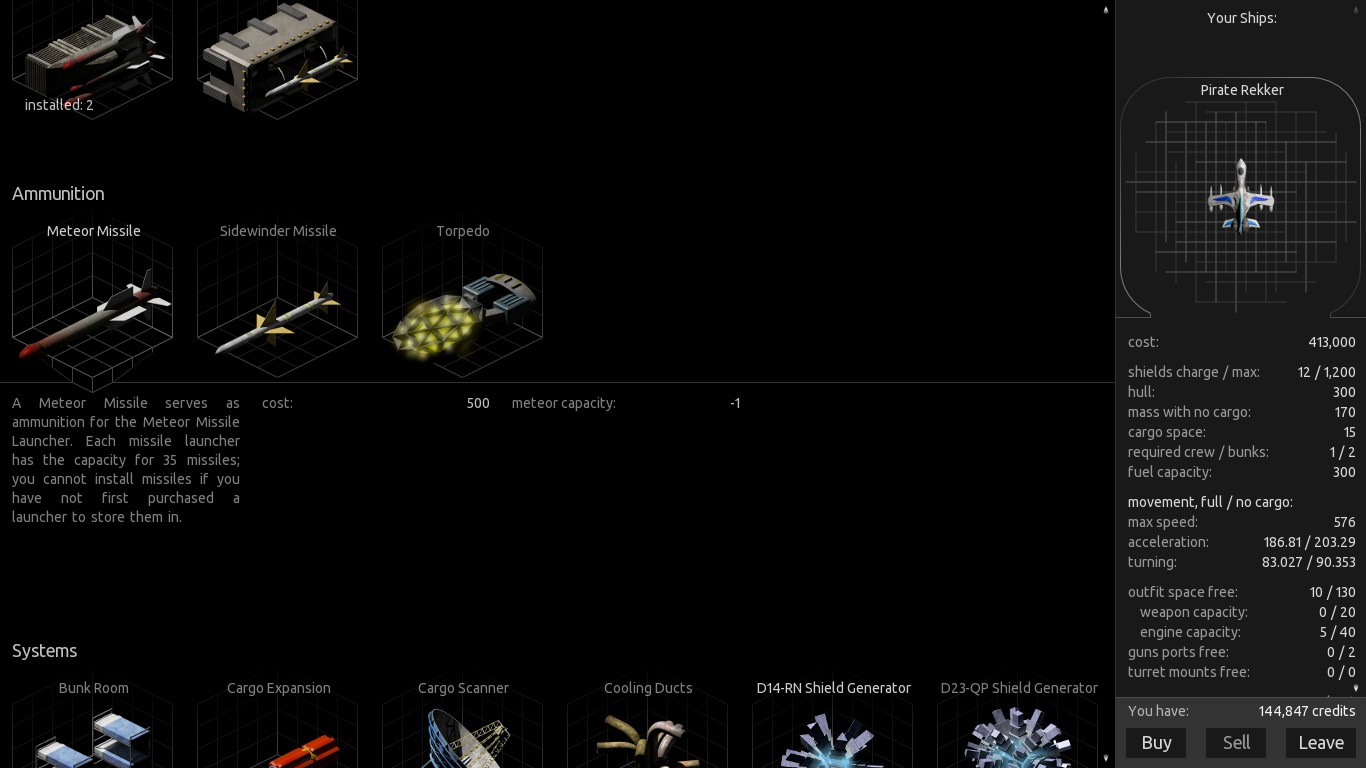Click the "outfit space free:" row

[1241, 592]
